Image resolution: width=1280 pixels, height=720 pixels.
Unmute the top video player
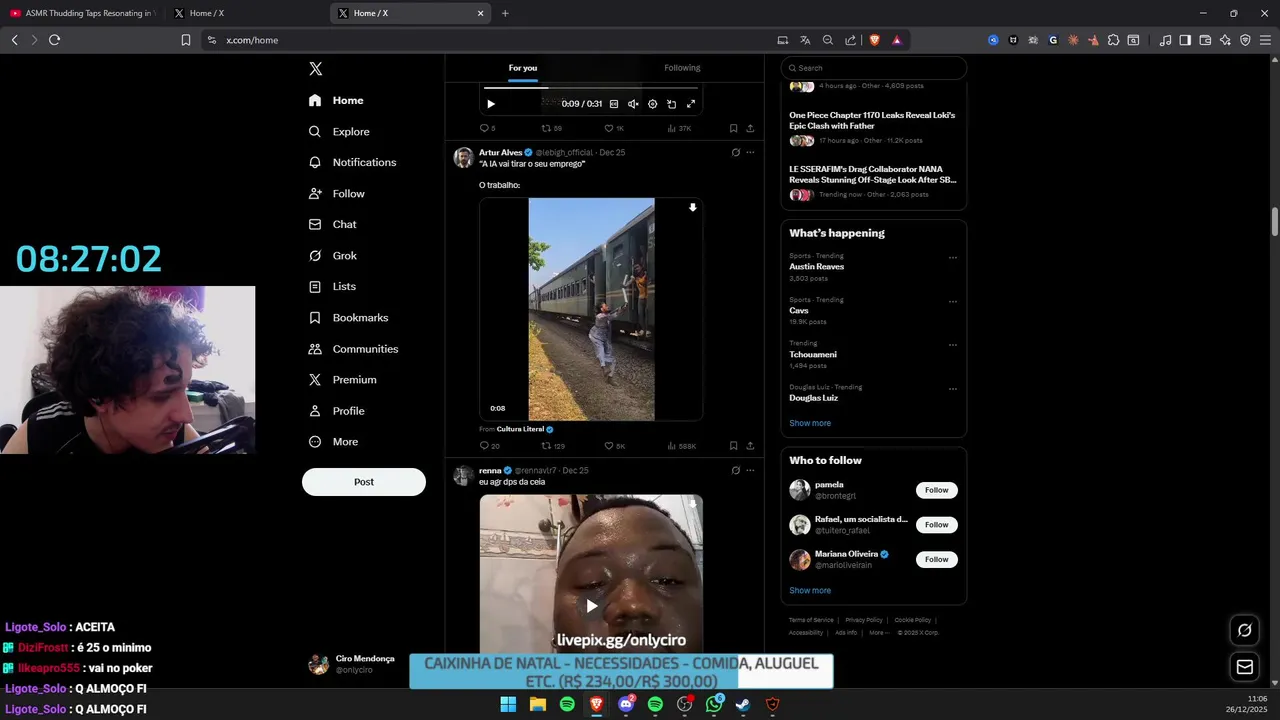pyautogui.click(x=633, y=104)
